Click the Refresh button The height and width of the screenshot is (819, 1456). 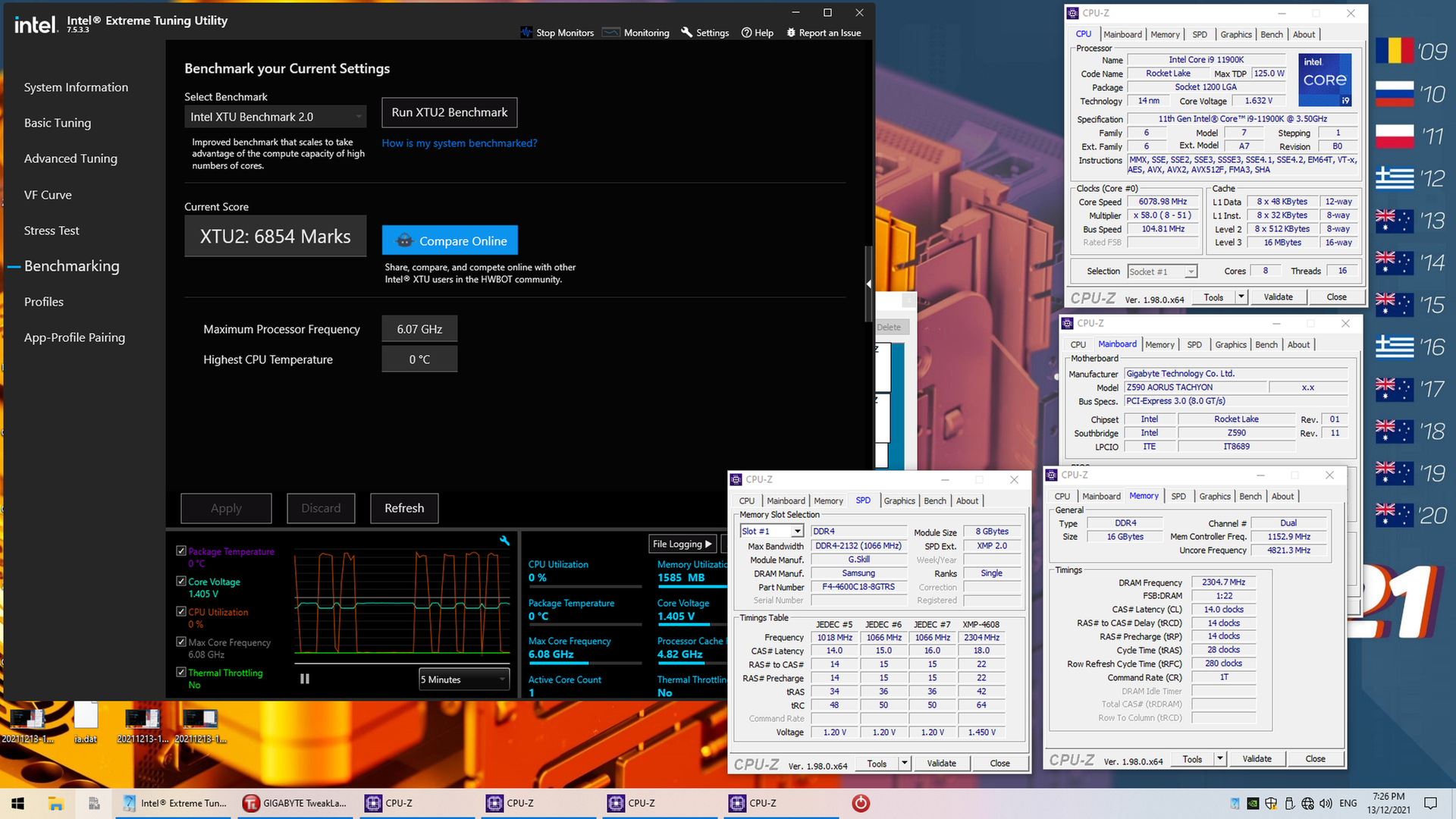pos(404,508)
